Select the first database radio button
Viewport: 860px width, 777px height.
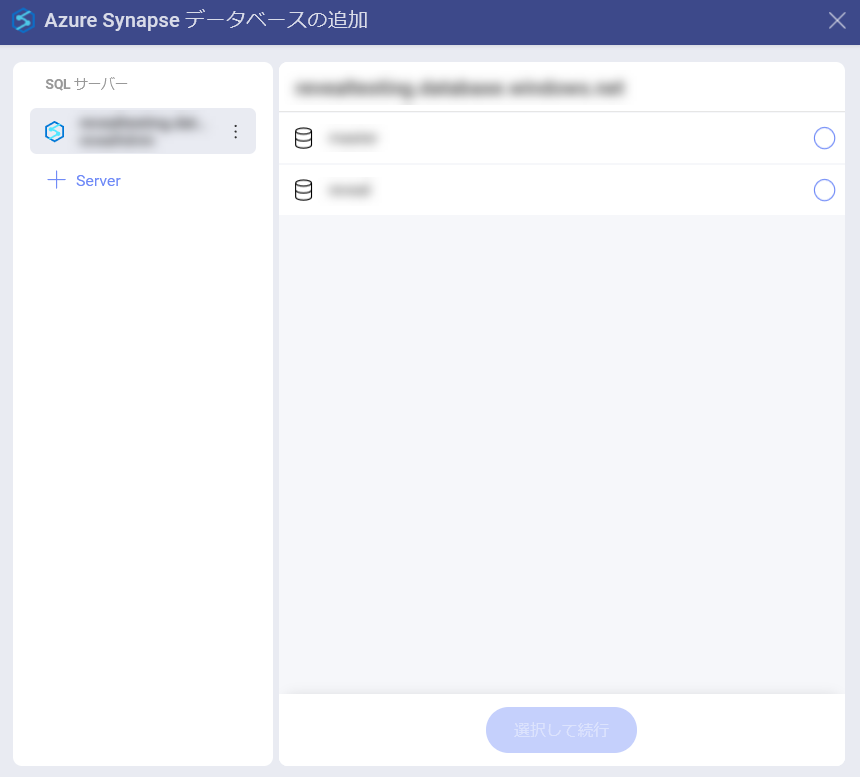point(824,138)
